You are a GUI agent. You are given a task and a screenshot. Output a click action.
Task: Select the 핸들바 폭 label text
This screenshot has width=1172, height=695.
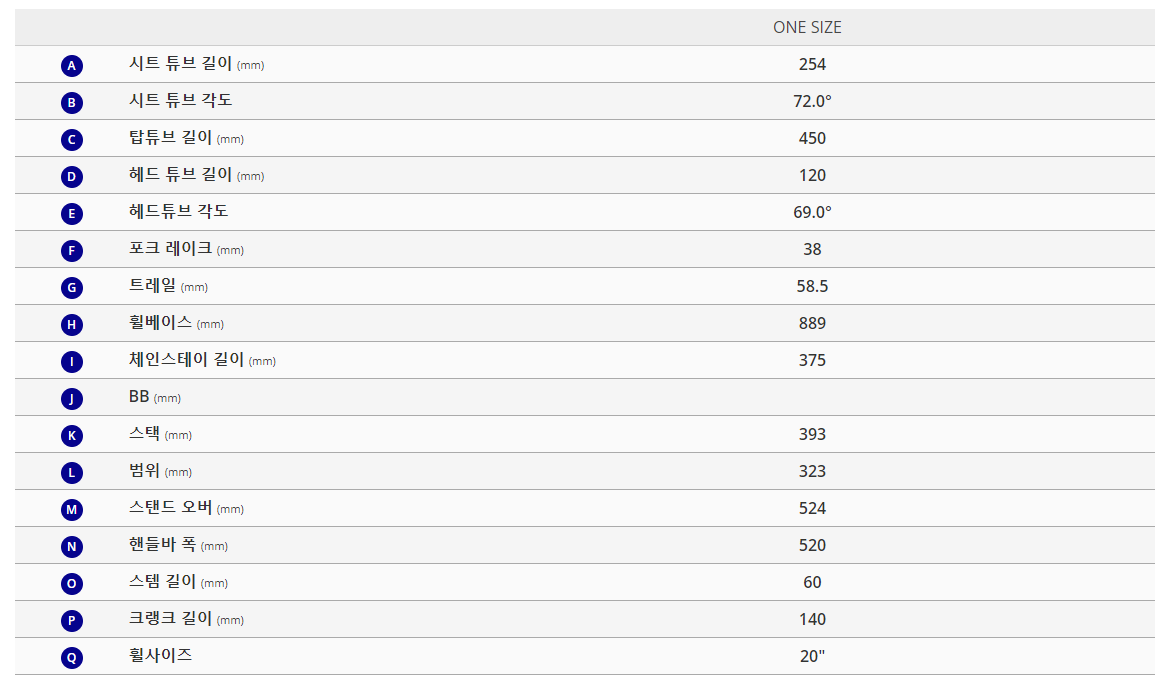(162, 544)
